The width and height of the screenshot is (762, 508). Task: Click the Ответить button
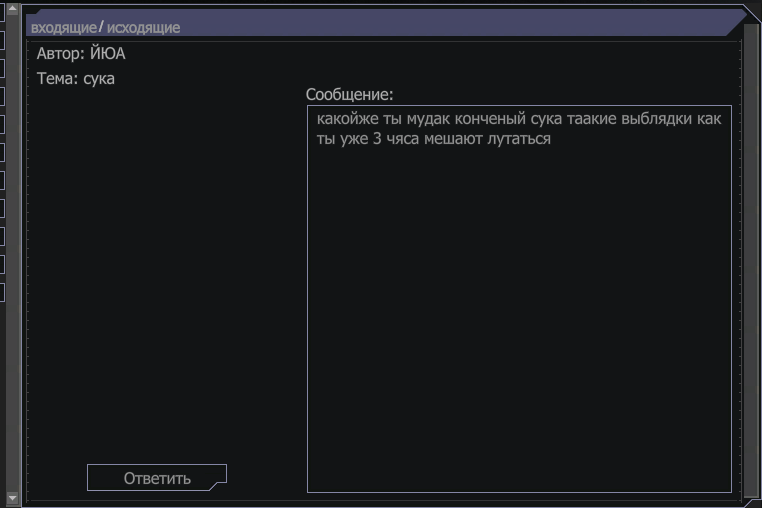tap(156, 478)
